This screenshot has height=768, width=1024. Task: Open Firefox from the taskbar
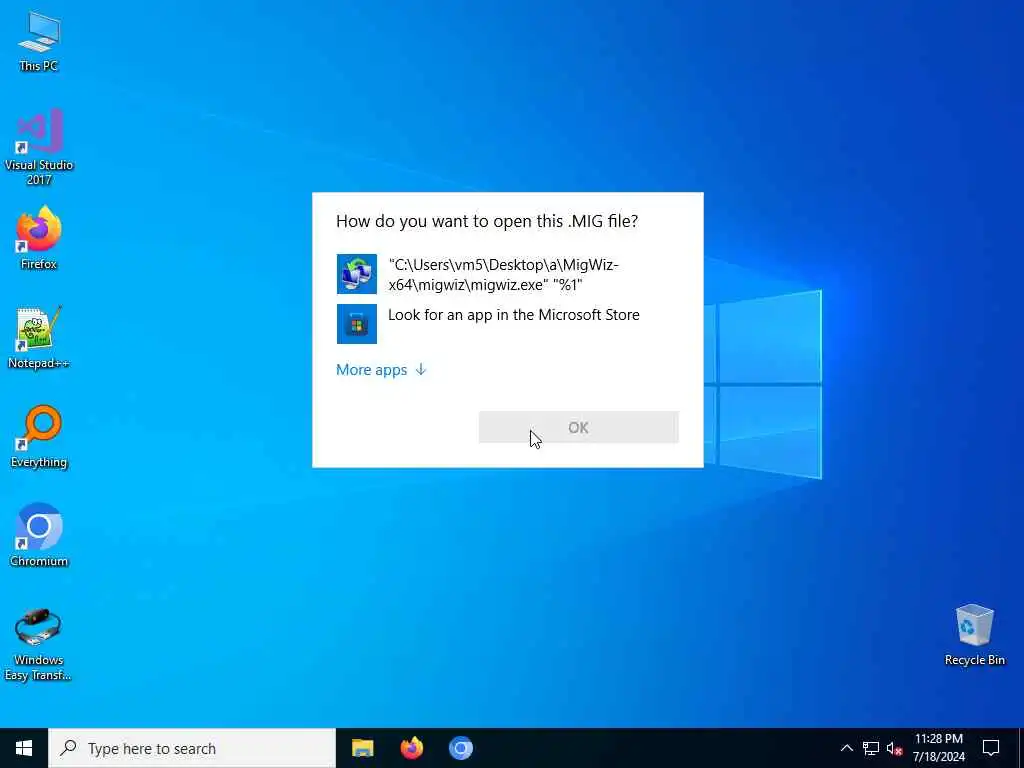[x=411, y=748]
